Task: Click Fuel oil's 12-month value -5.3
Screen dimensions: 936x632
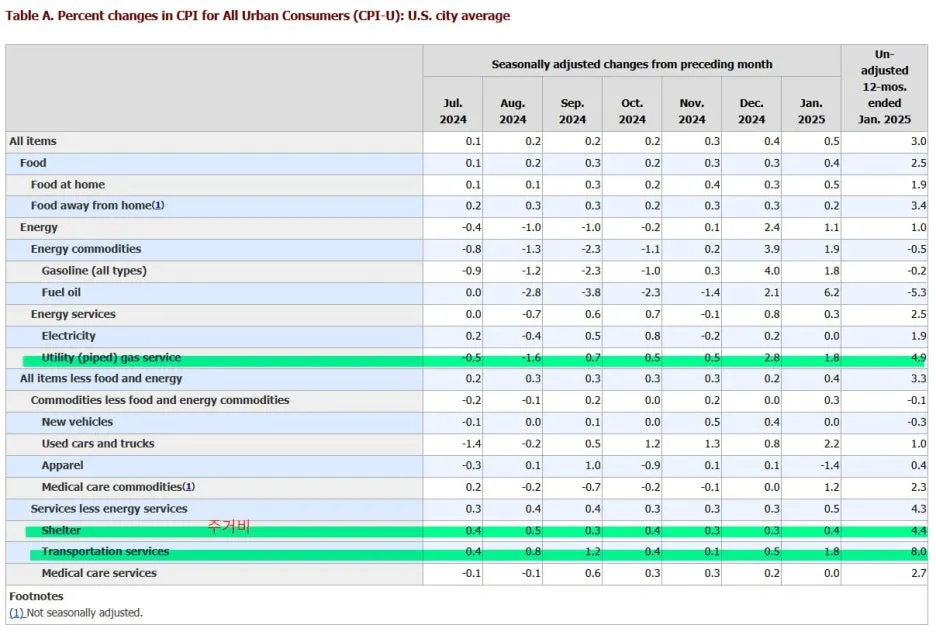Action: tap(916, 292)
